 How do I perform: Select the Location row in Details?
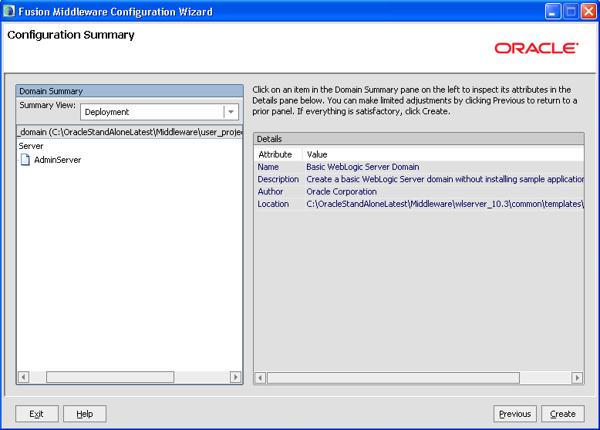pos(274,204)
